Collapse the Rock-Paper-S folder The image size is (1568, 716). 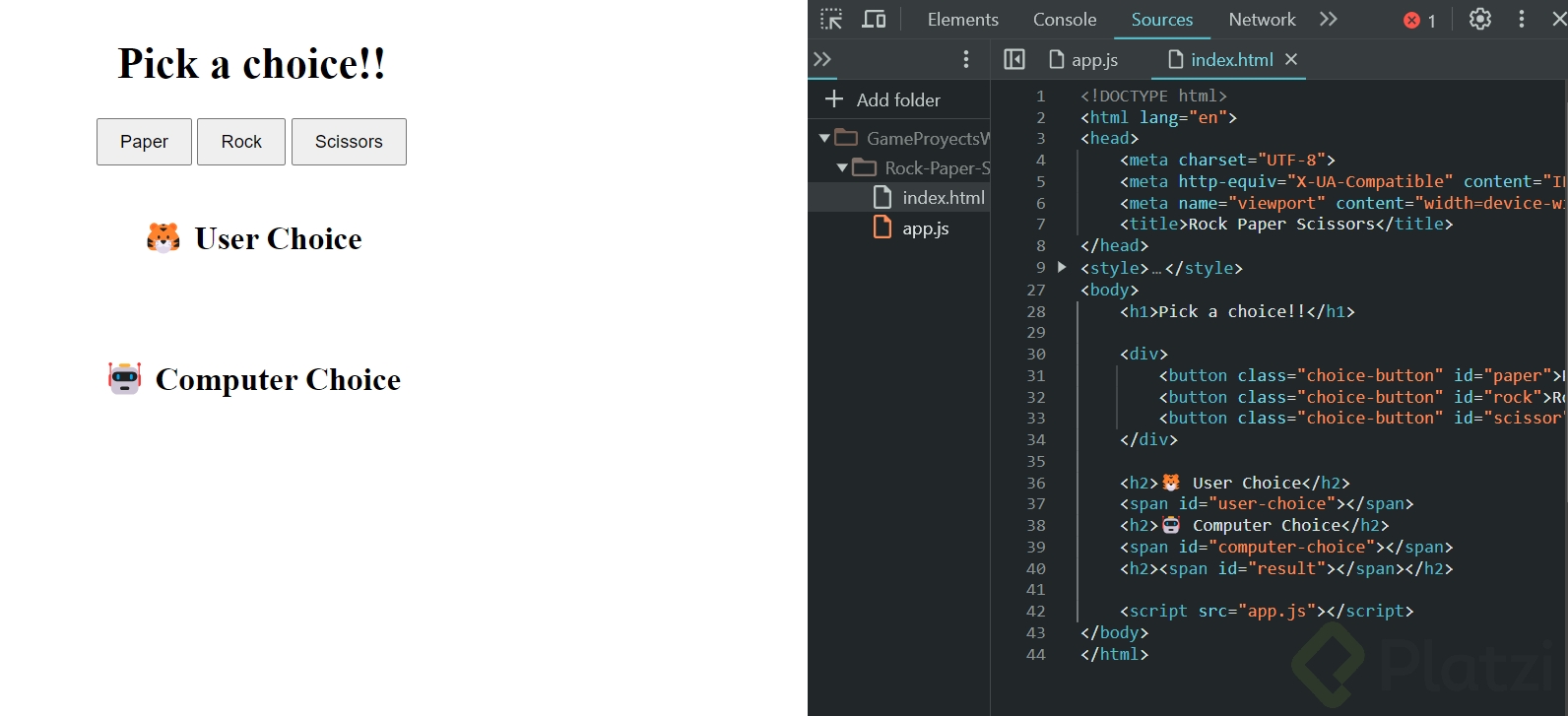(x=842, y=168)
